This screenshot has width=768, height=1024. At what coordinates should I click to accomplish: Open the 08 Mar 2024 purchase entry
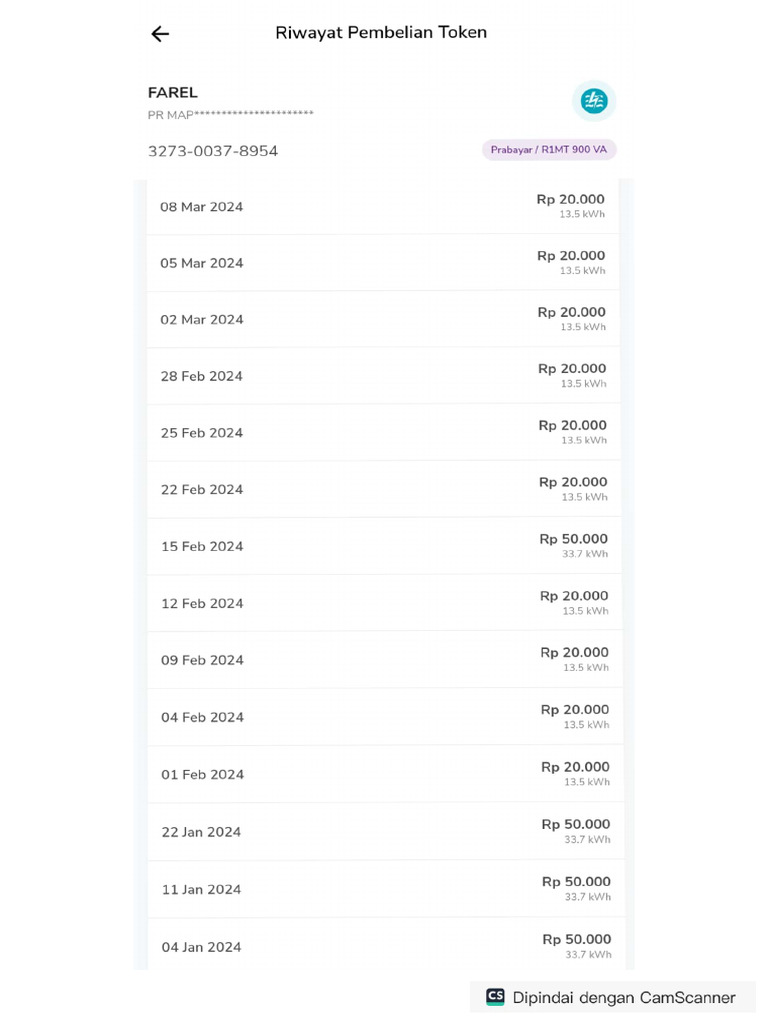(383, 207)
